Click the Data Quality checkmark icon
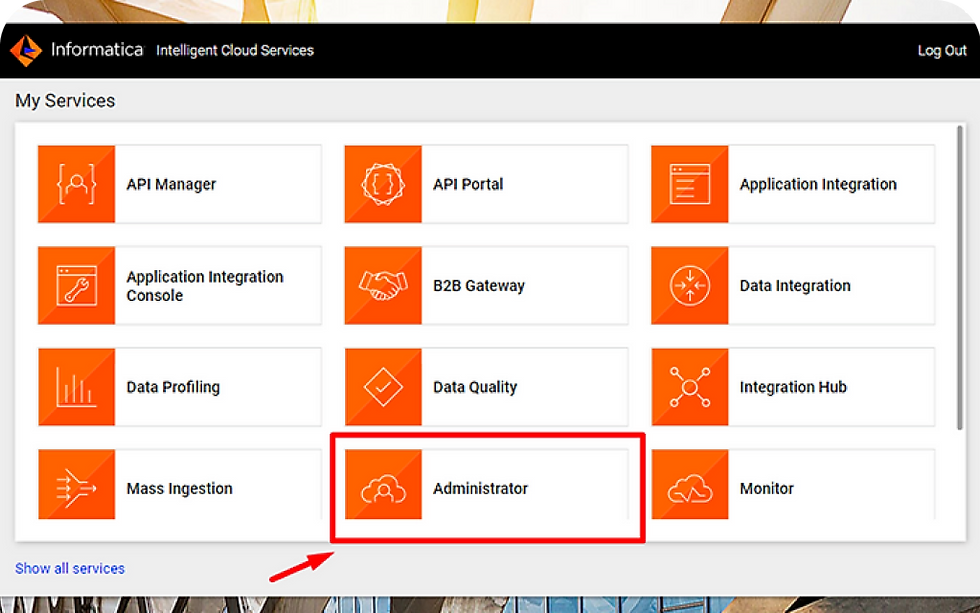The image size is (980, 613). (x=383, y=387)
